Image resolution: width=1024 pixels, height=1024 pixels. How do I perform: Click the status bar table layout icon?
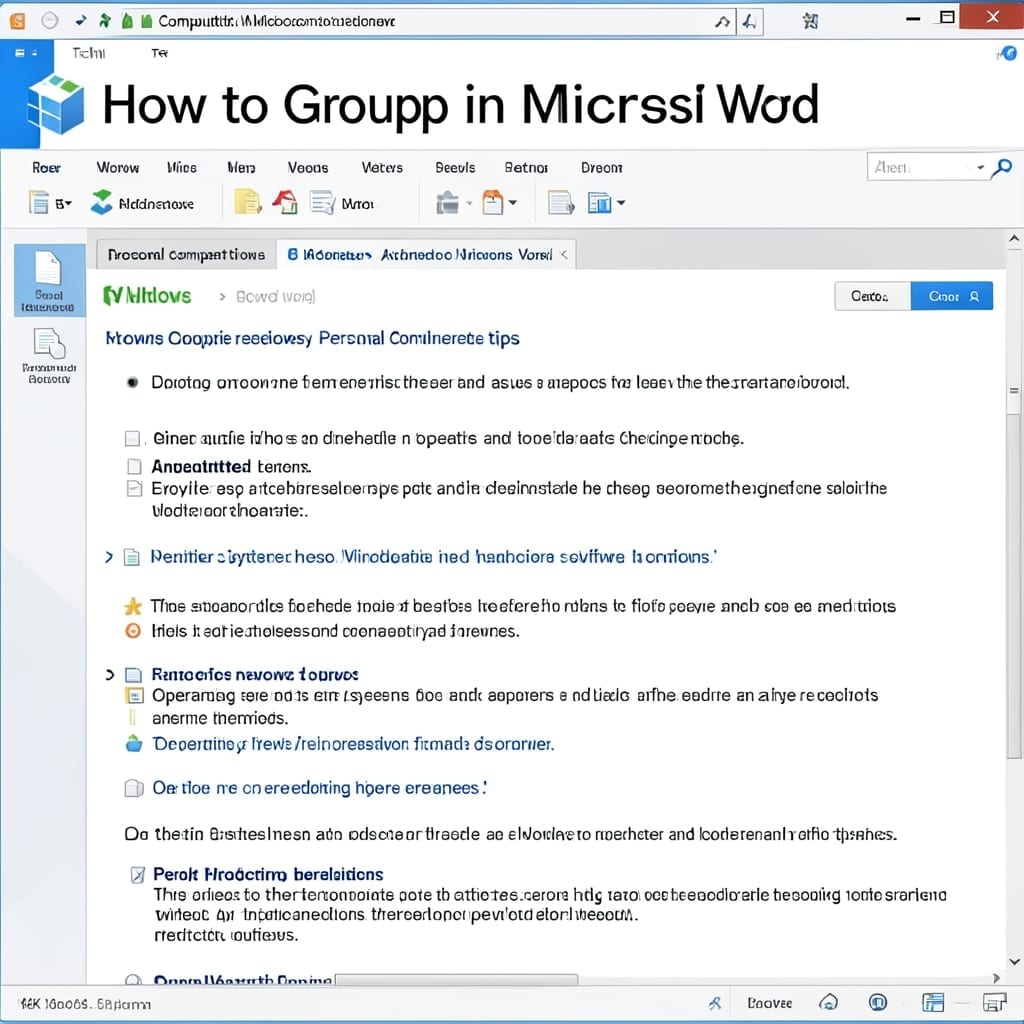933,1002
